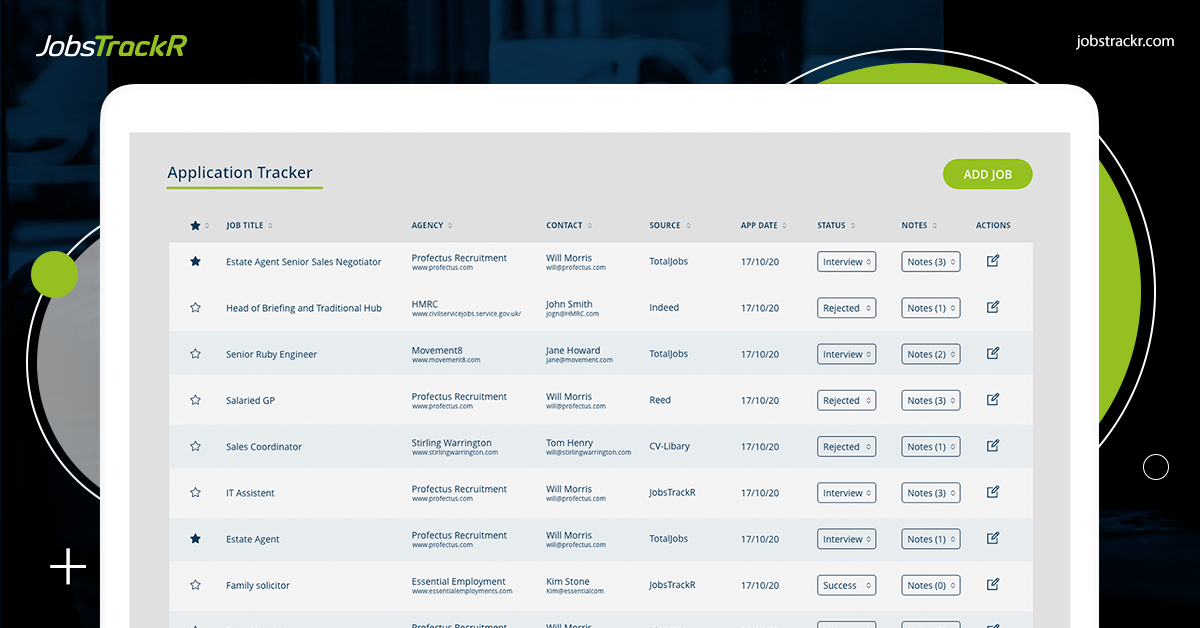
Task: Unstar the Estate Agent row
Action: pos(195,538)
